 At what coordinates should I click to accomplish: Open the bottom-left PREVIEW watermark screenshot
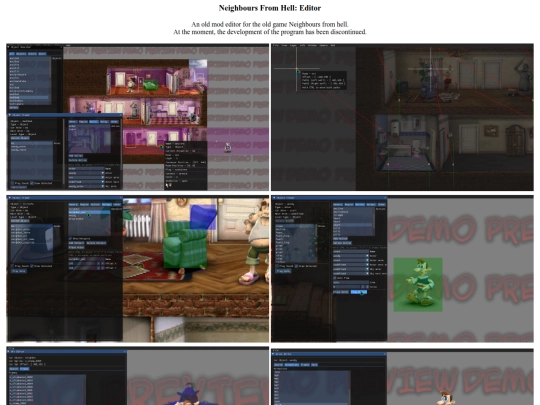click(138, 376)
